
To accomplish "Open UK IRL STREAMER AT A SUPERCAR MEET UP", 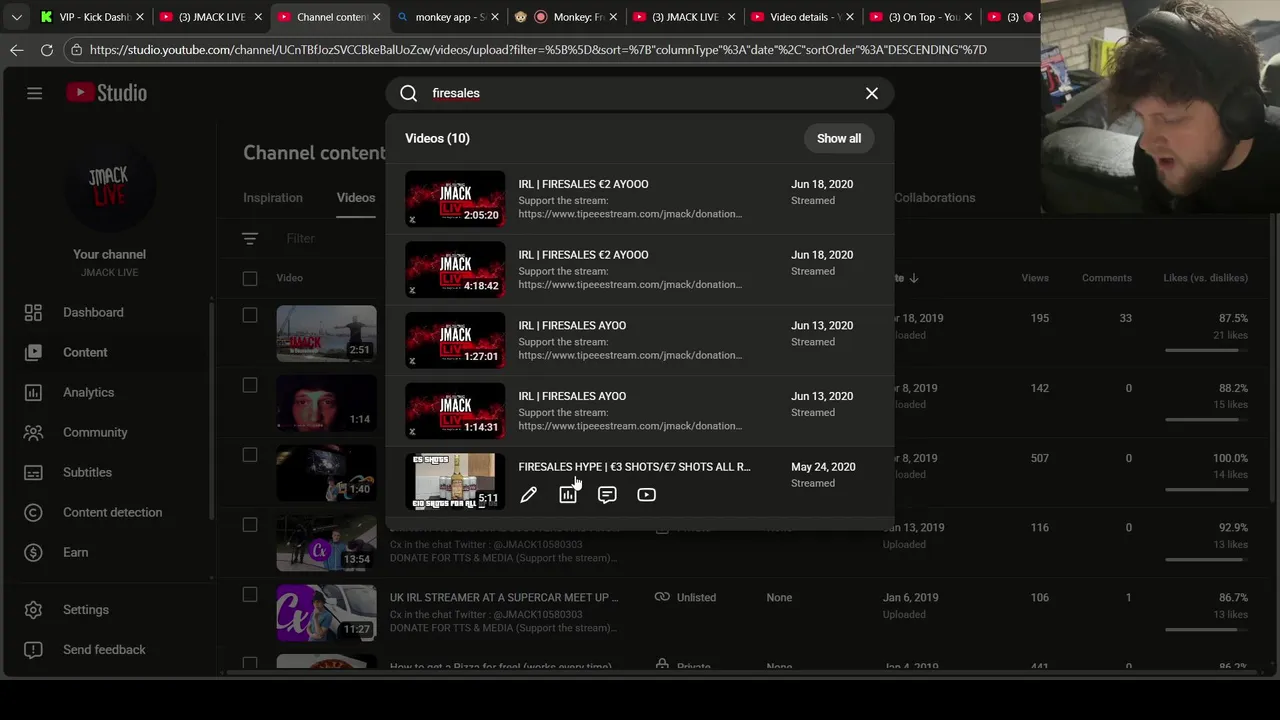I will pyautogui.click(x=504, y=597).
